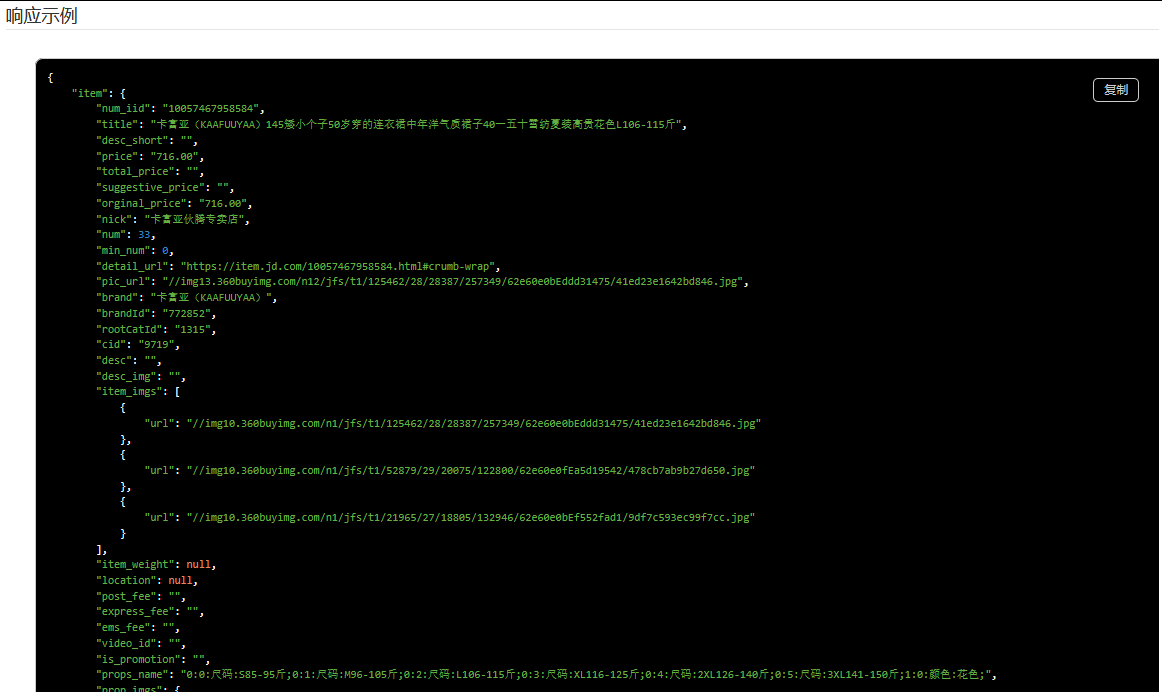Click the image URL ending 9df7c593ec99f7cc.jpg
Viewport: 1162px width, 692px height.
tap(470, 518)
